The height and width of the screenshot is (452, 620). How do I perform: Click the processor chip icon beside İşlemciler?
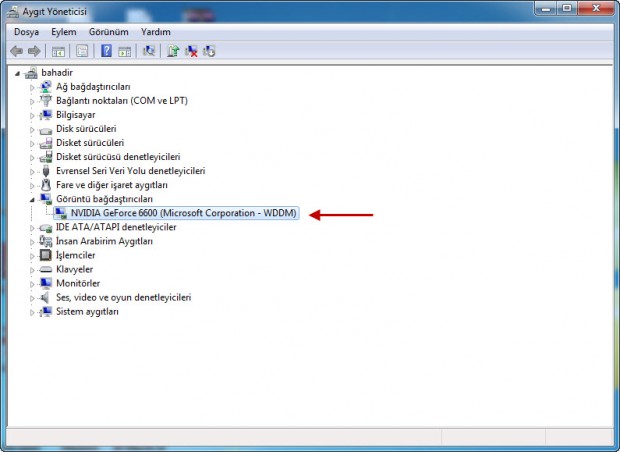pos(46,255)
